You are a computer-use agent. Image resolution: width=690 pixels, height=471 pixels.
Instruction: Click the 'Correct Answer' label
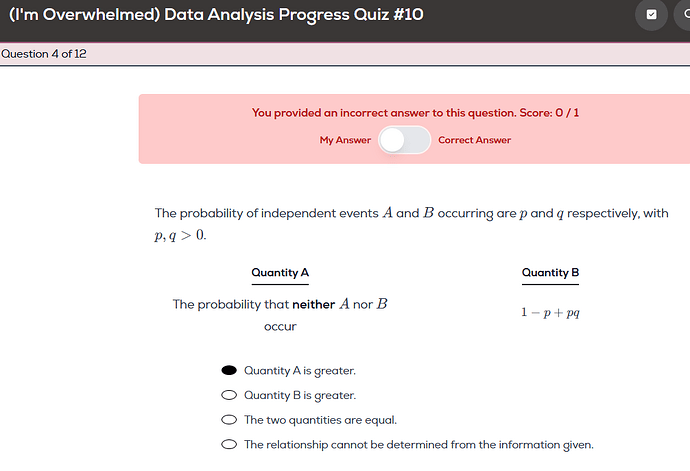point(474,140)
